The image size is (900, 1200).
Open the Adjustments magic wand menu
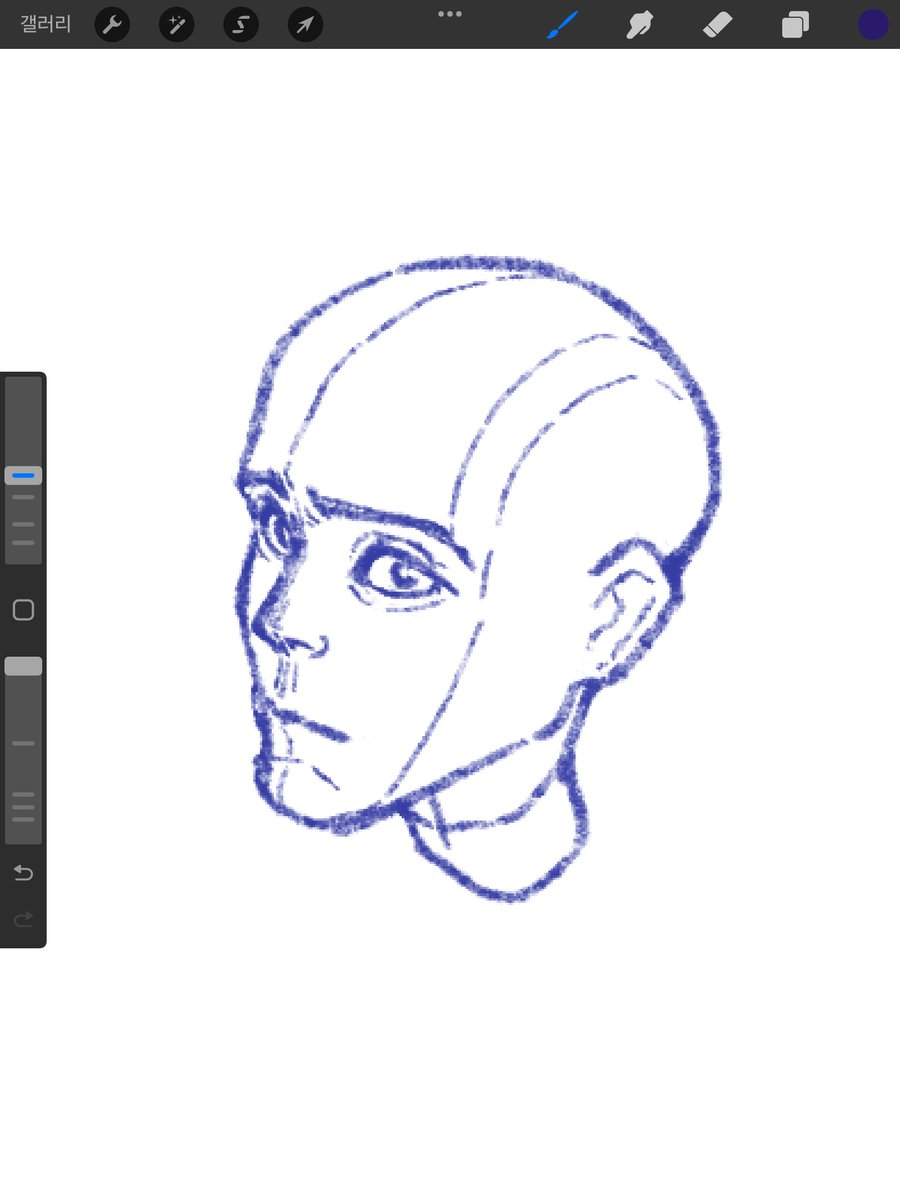(176, 24)
